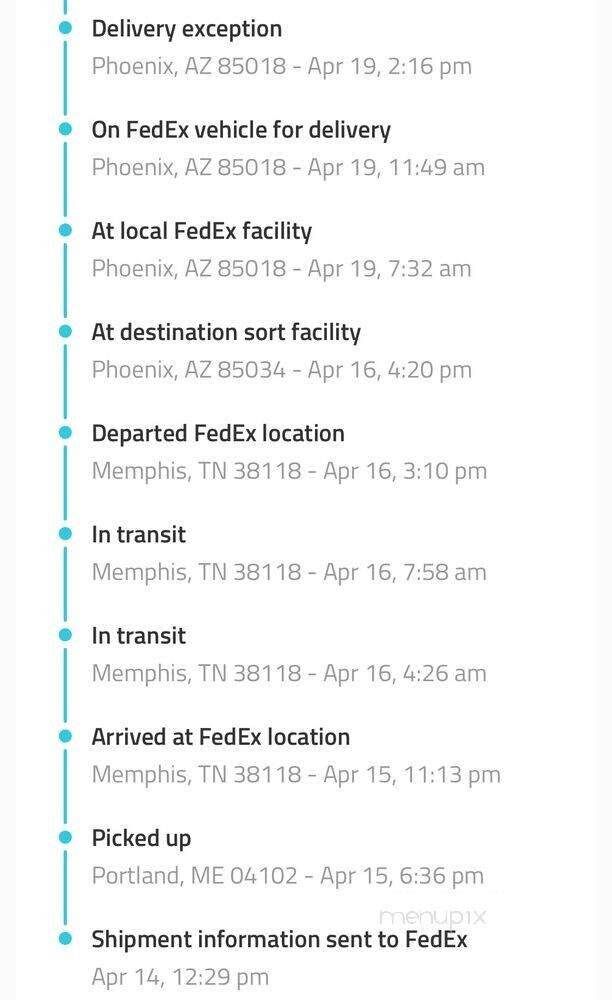Select the Arrived at FedEx location dot

(66, 735)
